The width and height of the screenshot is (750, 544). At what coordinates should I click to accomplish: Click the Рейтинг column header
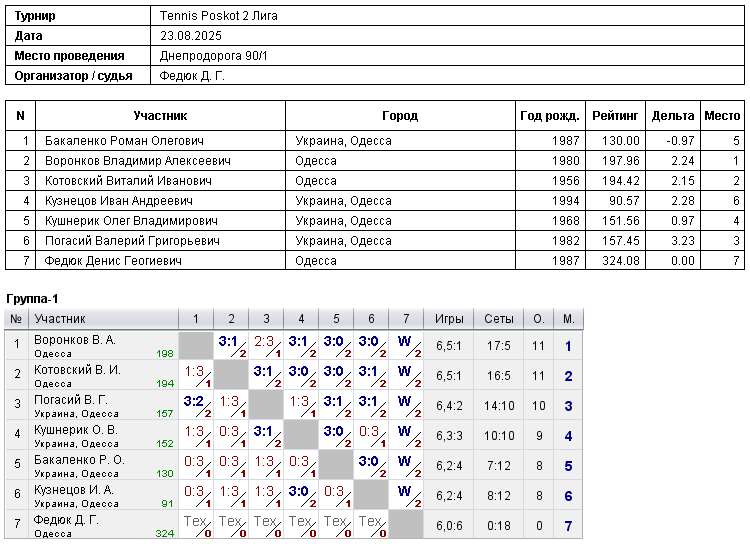(615, 116)
